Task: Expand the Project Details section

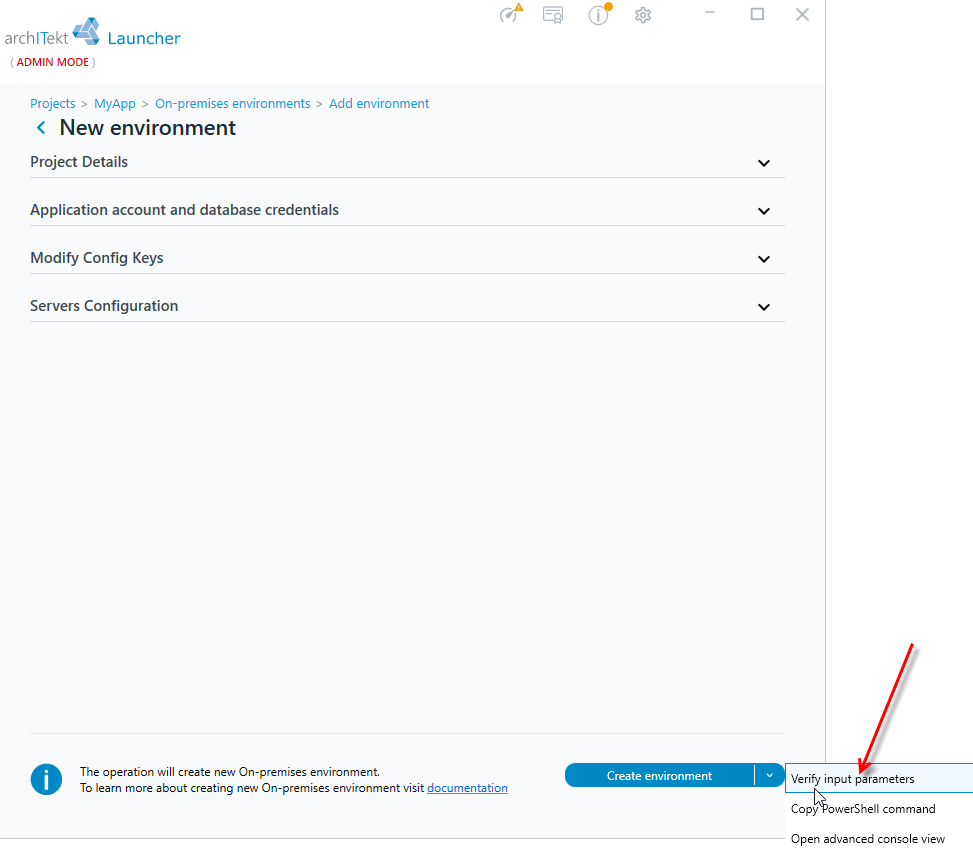Action: point(407,162)
